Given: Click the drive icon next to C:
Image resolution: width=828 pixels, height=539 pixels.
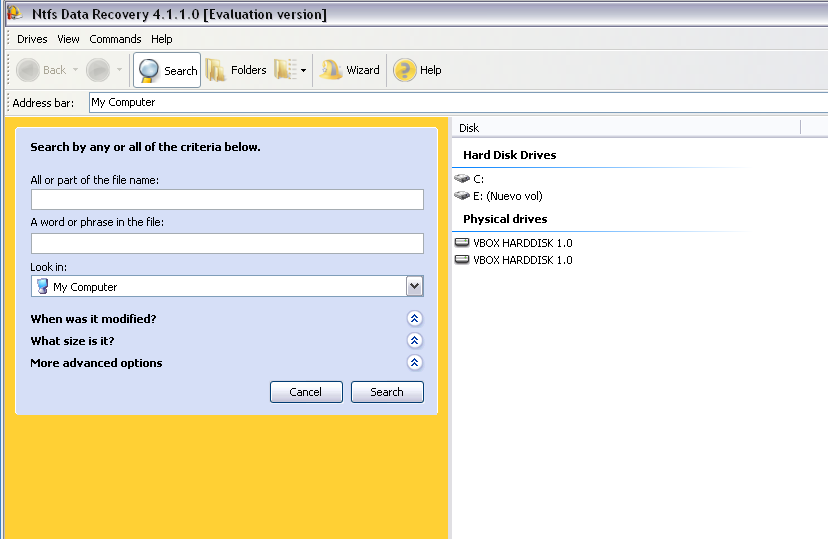Looking at the screenshot, I should 462,178.
